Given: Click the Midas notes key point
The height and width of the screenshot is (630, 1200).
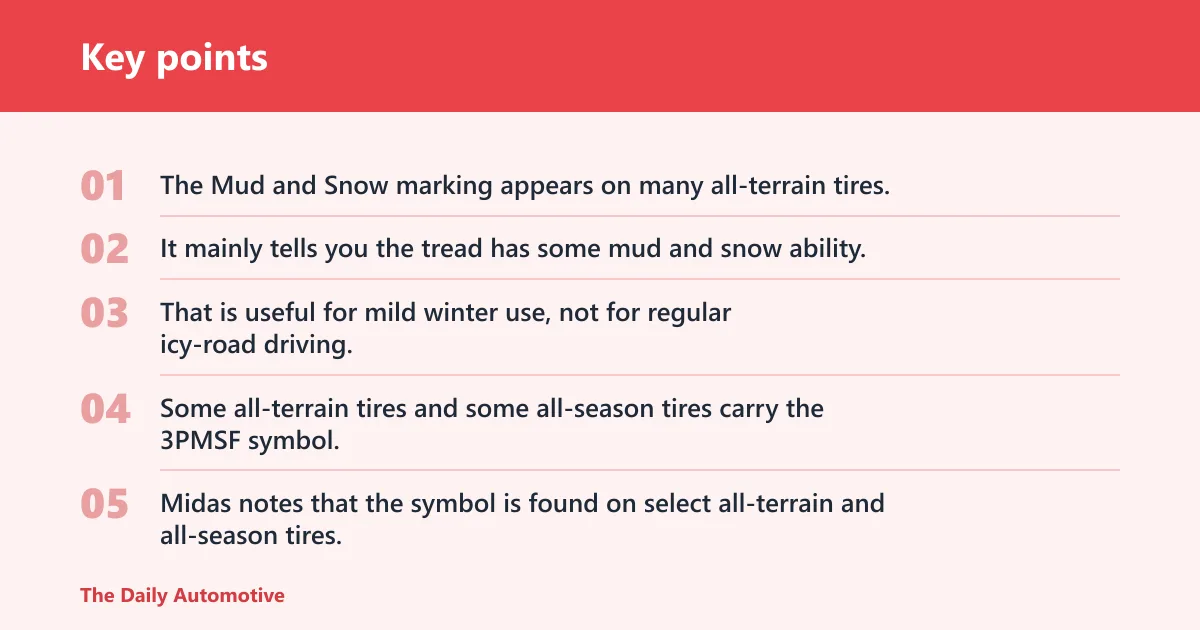Looking at the screenshot, I should click(x=522, y=519).
